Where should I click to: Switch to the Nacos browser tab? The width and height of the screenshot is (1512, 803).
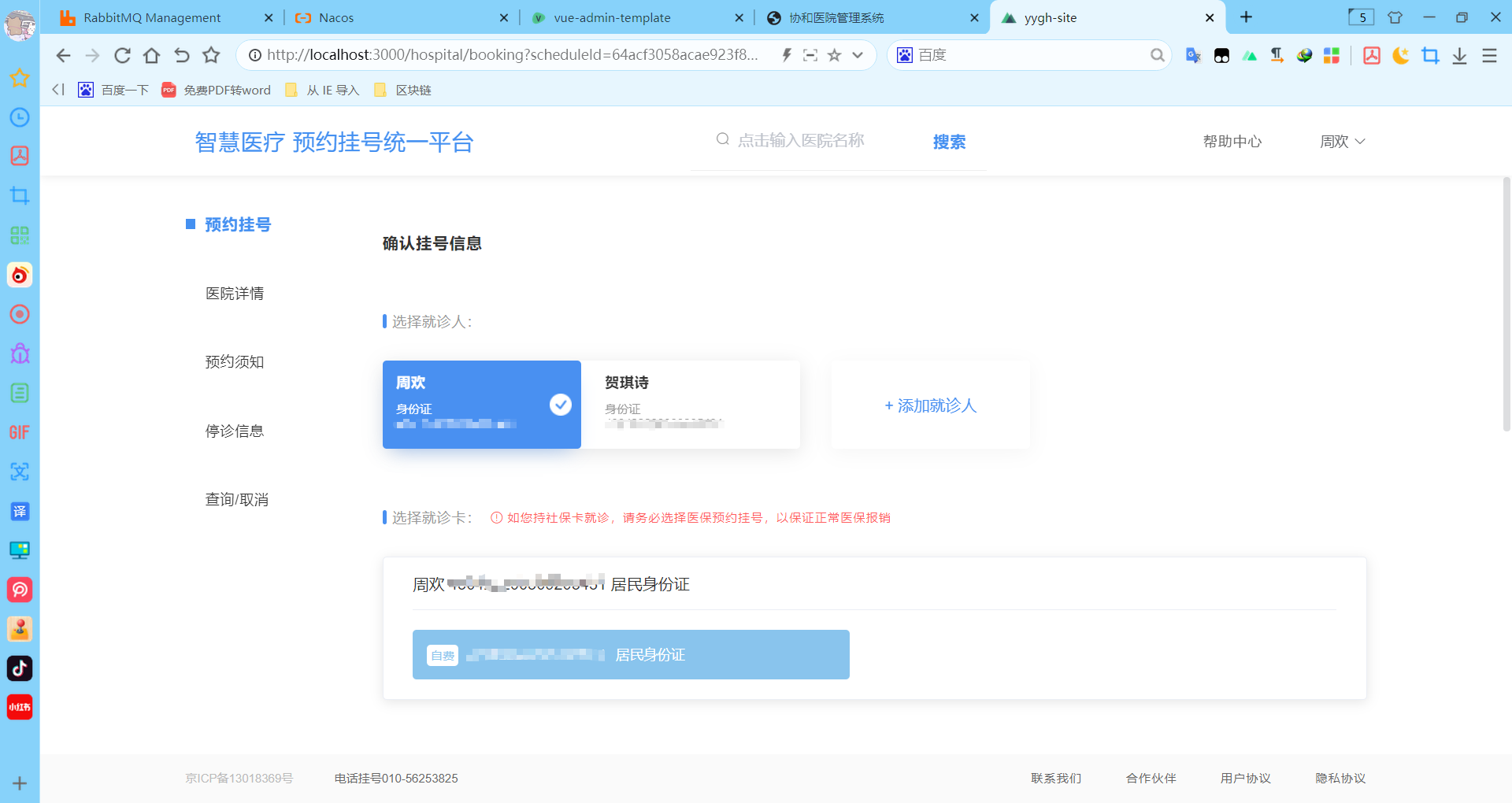pyautogui.click(x=335, y=17)
